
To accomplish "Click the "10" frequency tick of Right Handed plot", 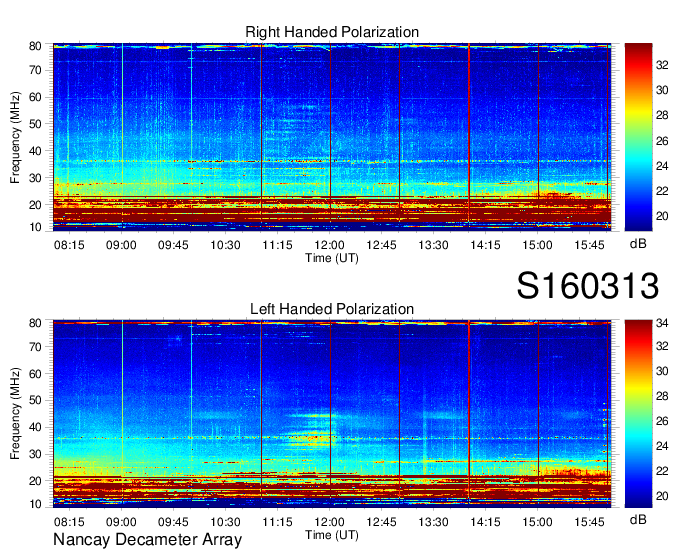I will [x=35, y=227].
